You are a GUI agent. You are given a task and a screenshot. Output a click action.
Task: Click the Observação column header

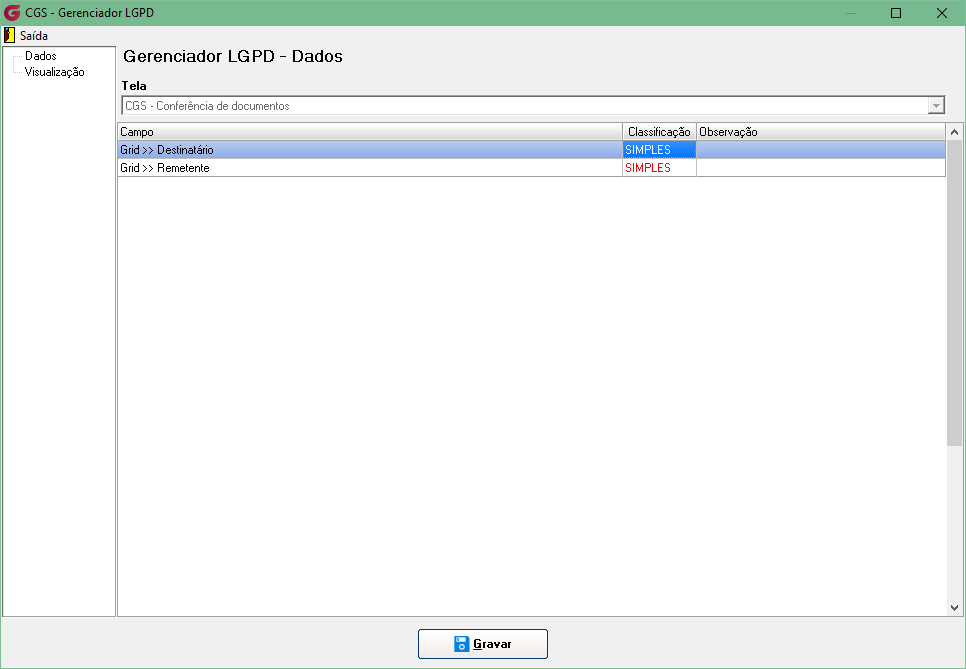click(x=821, y=132)
